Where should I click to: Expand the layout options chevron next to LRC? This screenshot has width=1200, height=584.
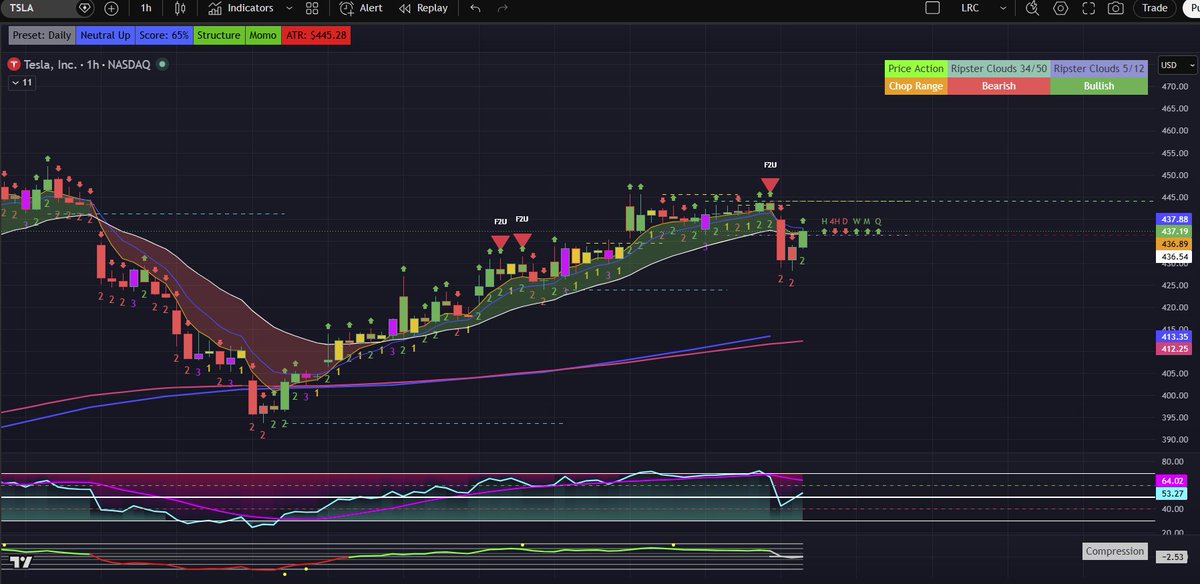[x=1005, y=8]
